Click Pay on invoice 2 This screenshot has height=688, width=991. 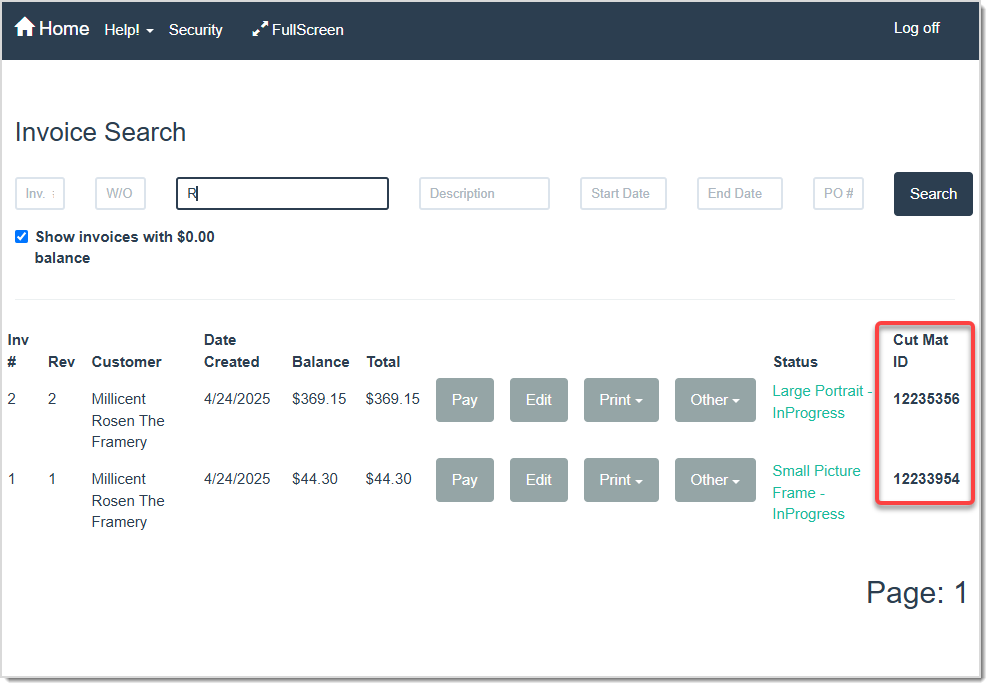coord(464,399)
